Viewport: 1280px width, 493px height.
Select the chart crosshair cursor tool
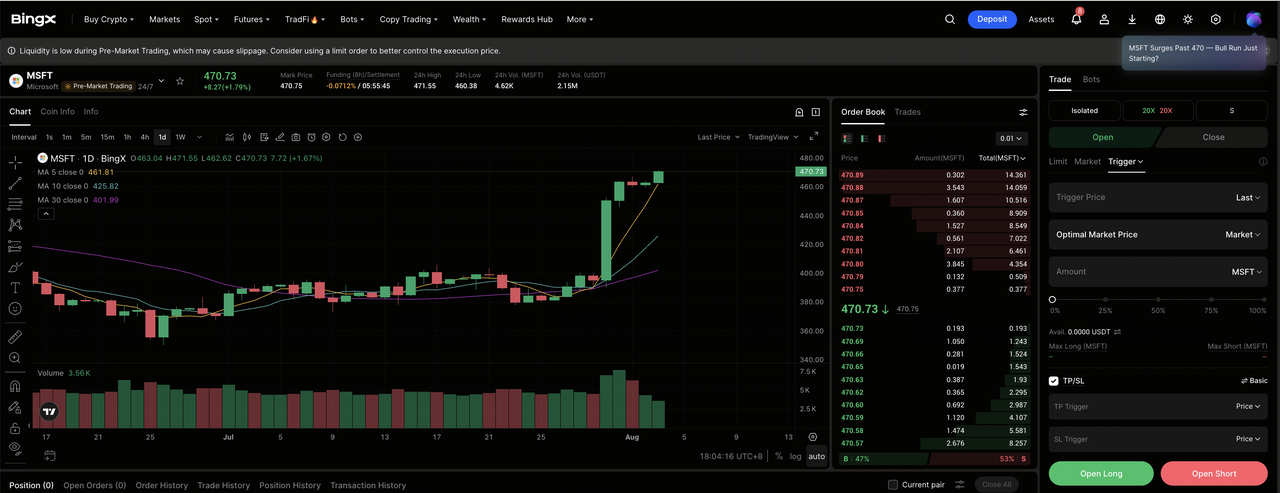tap(15, 162)
